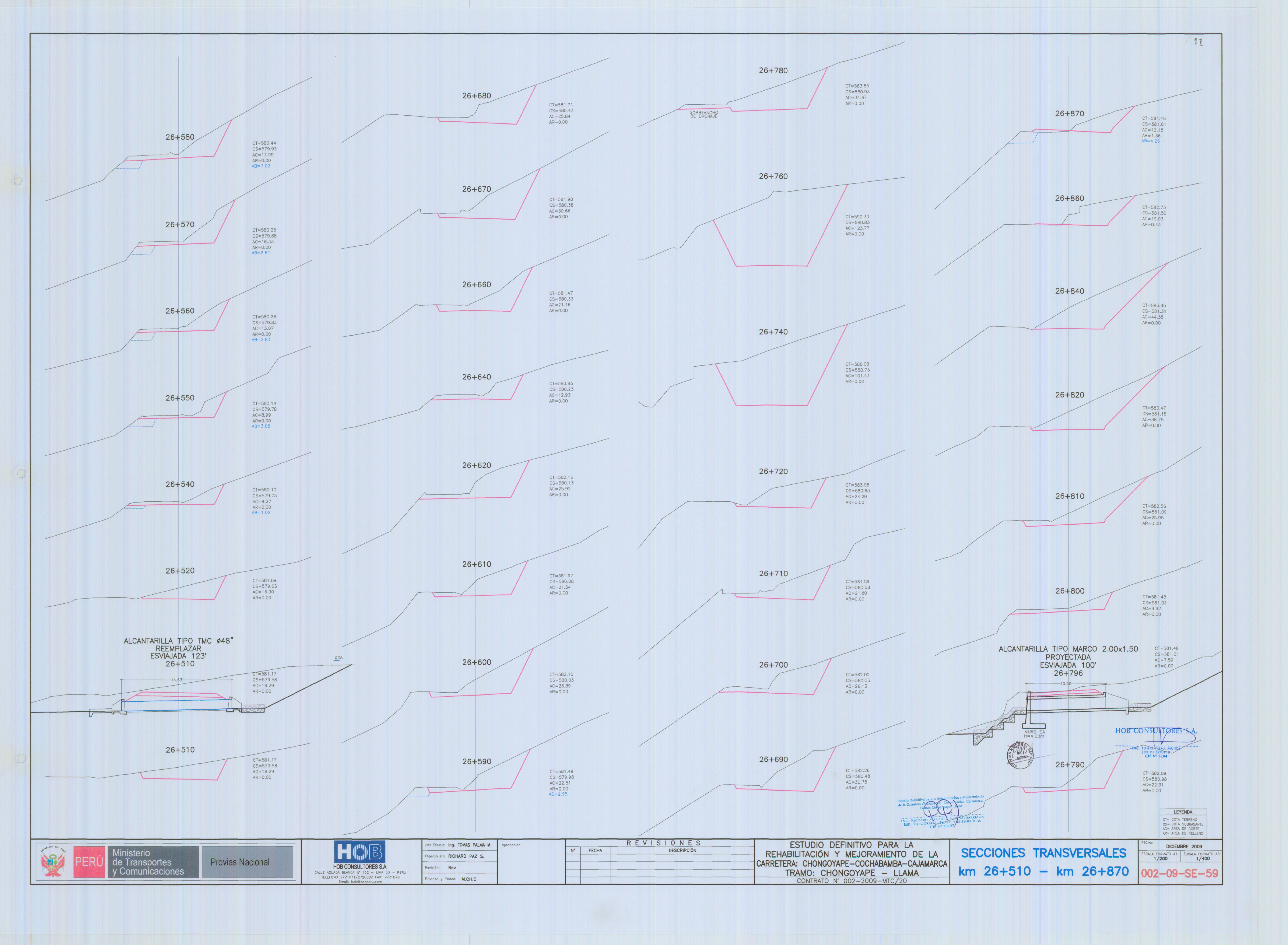
Task: Click the SOBREANCHO DE DRENAJE note
Action: [704, 114]
